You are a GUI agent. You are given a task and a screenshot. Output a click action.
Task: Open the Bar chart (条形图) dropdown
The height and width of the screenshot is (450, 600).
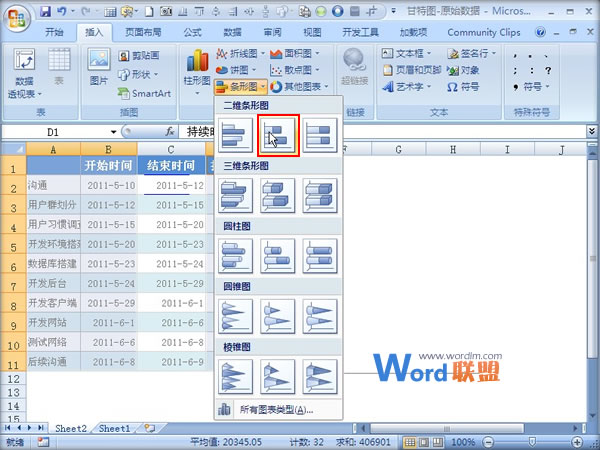point(240,87)
